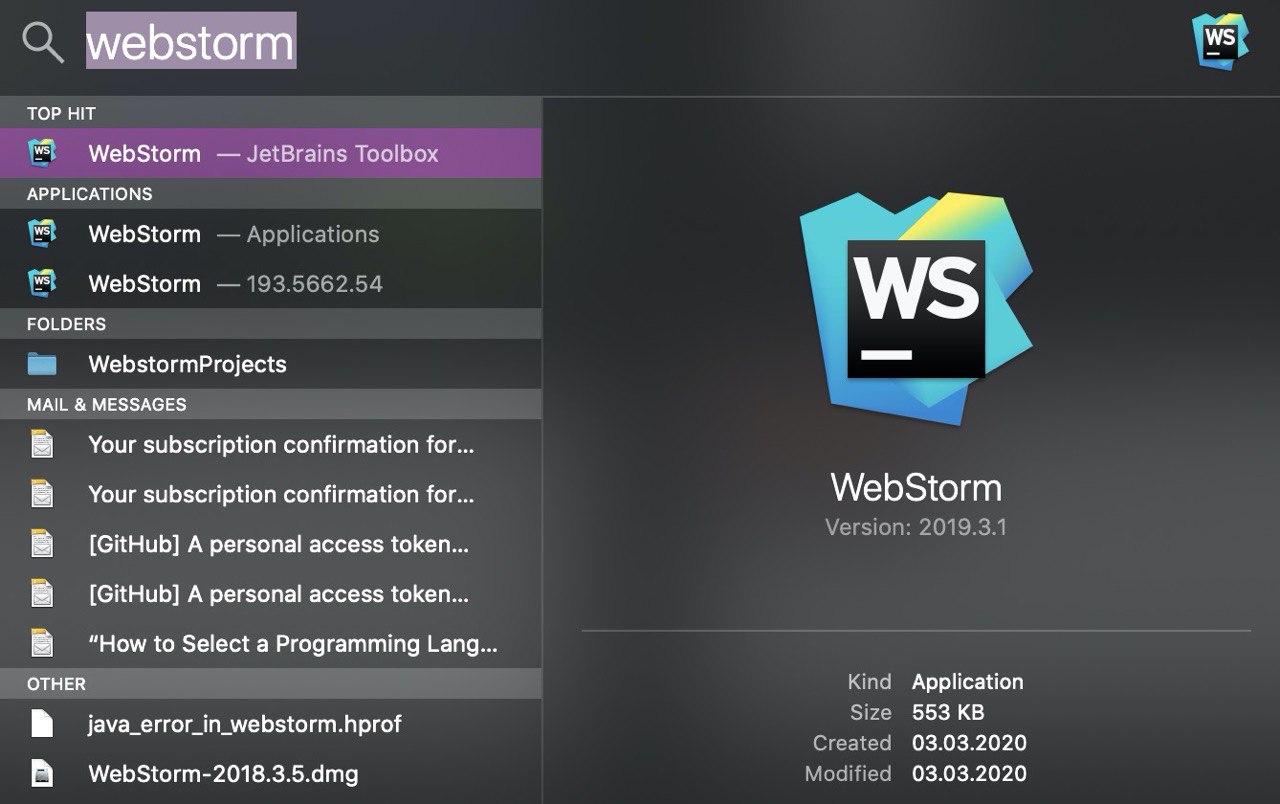1280x804 pixels.
Task: Select WebStorm — Applications result
Action: point(271,234)
